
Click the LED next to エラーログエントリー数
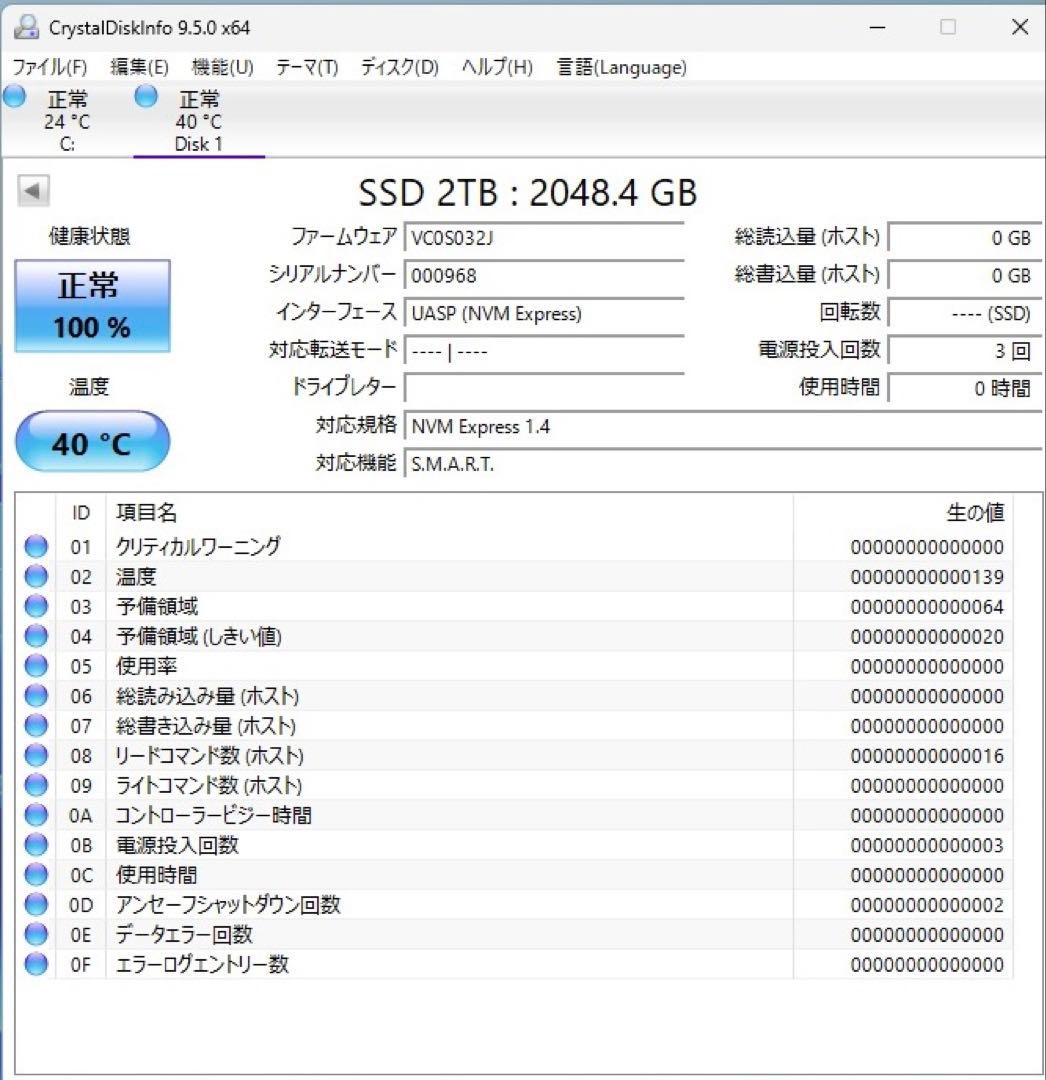(x=35, y=964)
